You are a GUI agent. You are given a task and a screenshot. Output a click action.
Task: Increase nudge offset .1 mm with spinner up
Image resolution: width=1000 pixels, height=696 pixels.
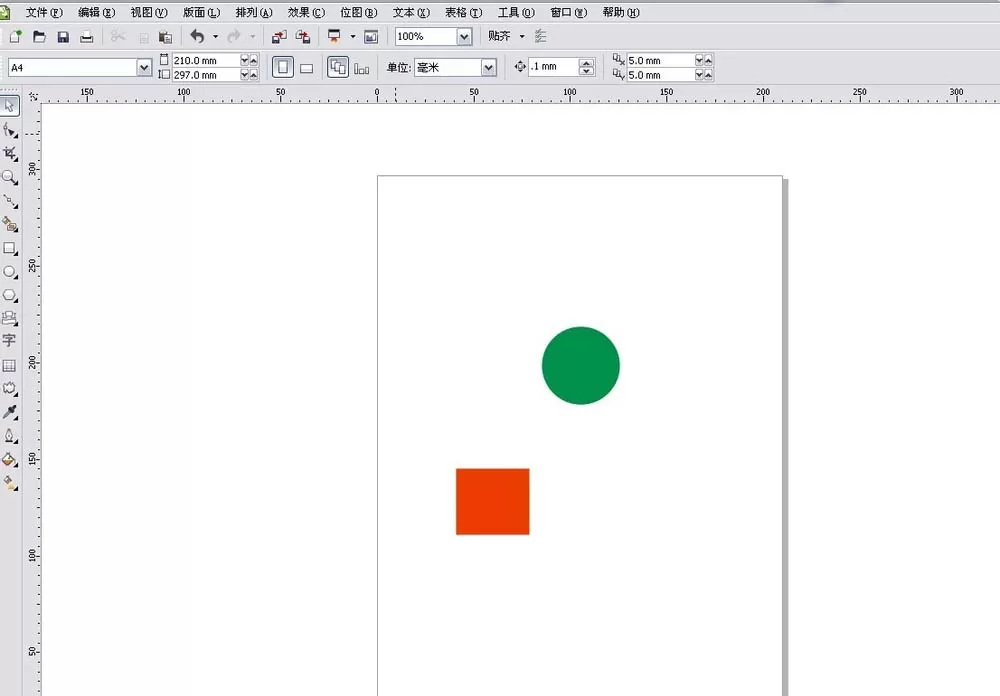coord(586,63)
